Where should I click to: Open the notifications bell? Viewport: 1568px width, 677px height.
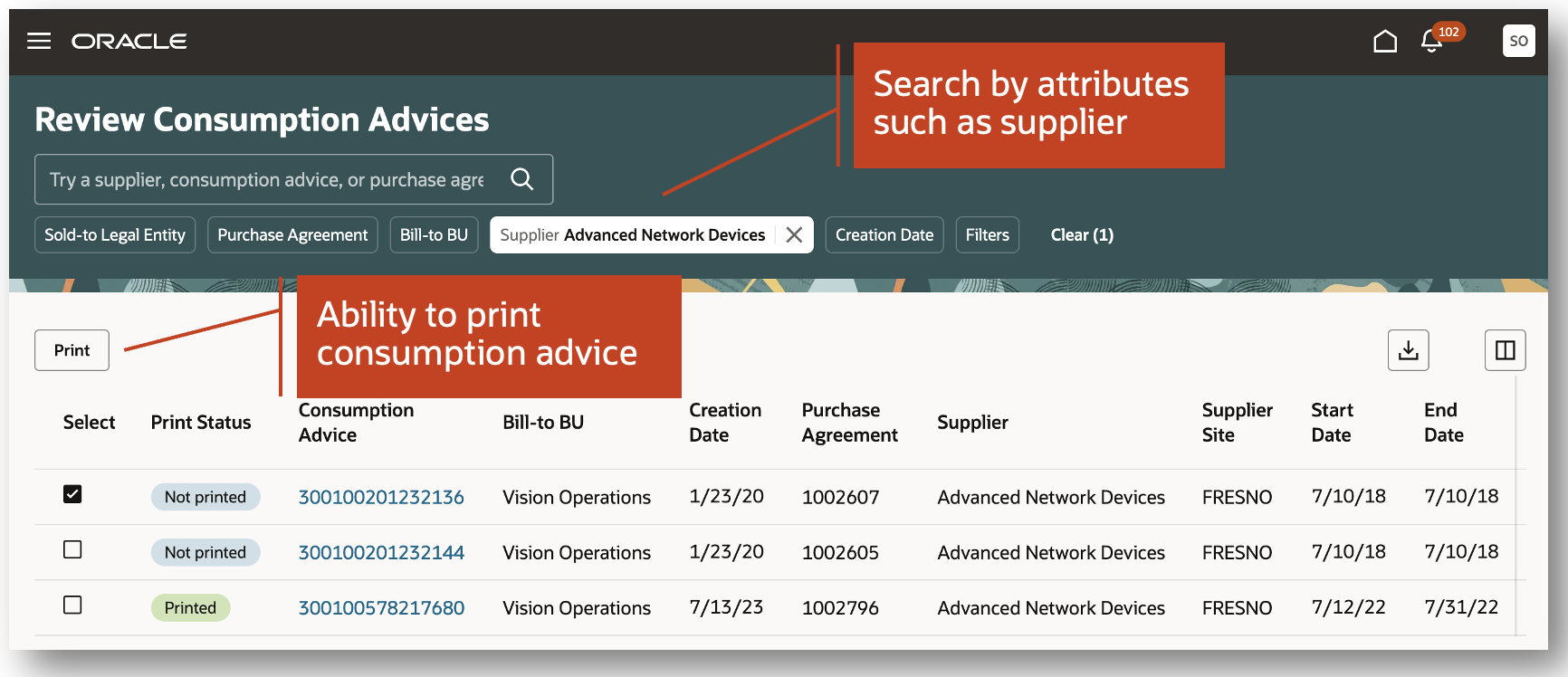[1431, 41]
